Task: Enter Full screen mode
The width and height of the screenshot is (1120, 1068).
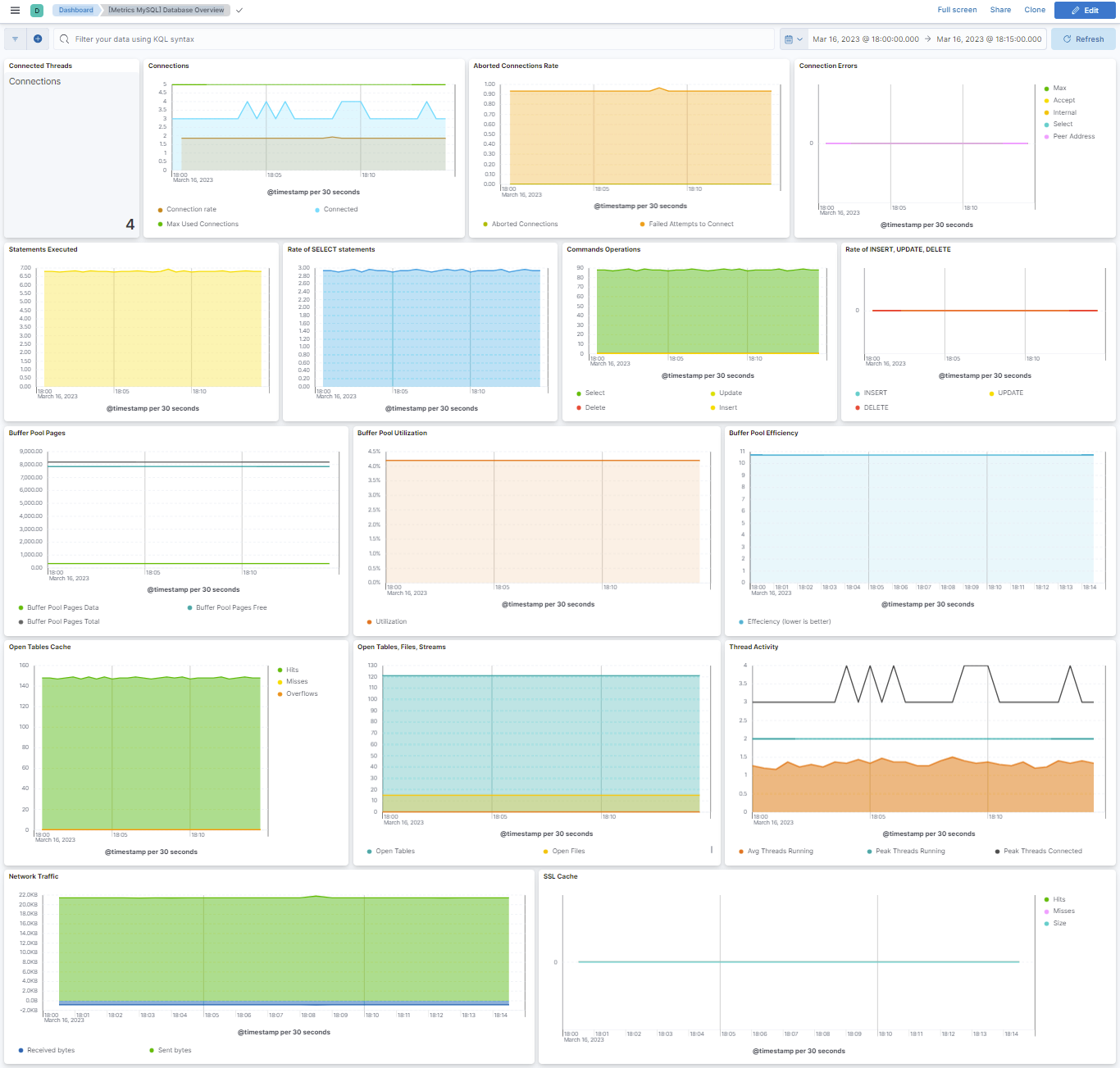Action: (x=957, y=10)
